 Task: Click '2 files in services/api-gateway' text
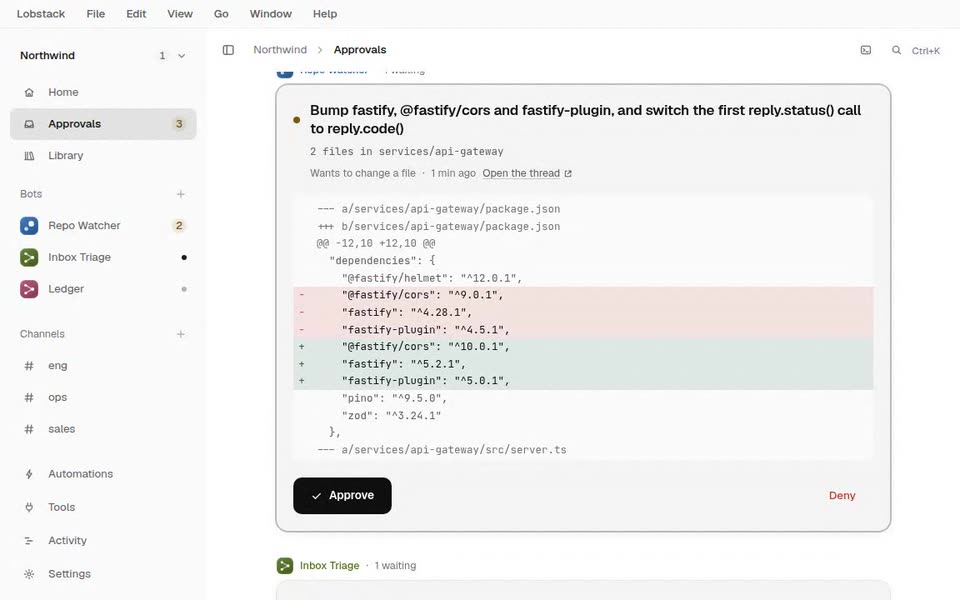point(407,151)
